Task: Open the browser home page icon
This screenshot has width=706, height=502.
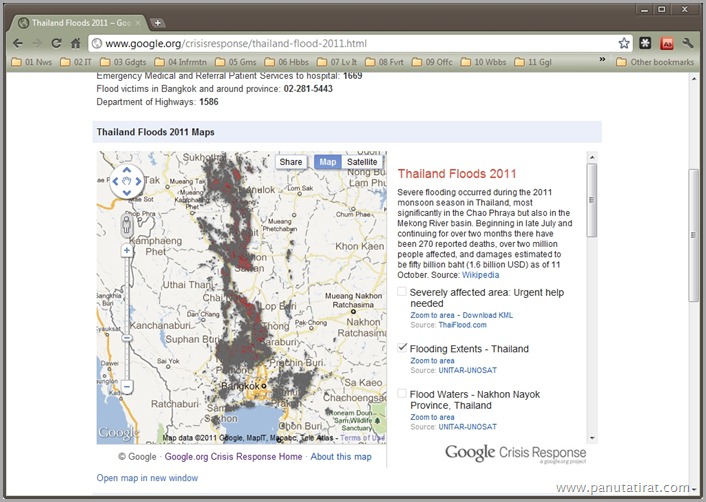Action: tap(76, 43)
